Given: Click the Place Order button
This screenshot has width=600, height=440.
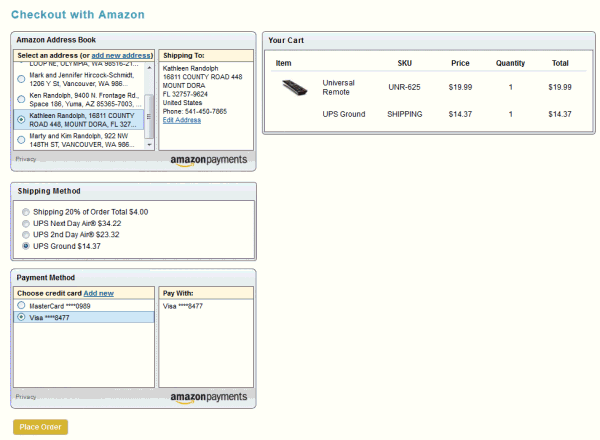Looking at the screenshot, I should click(x=41, y=427).
